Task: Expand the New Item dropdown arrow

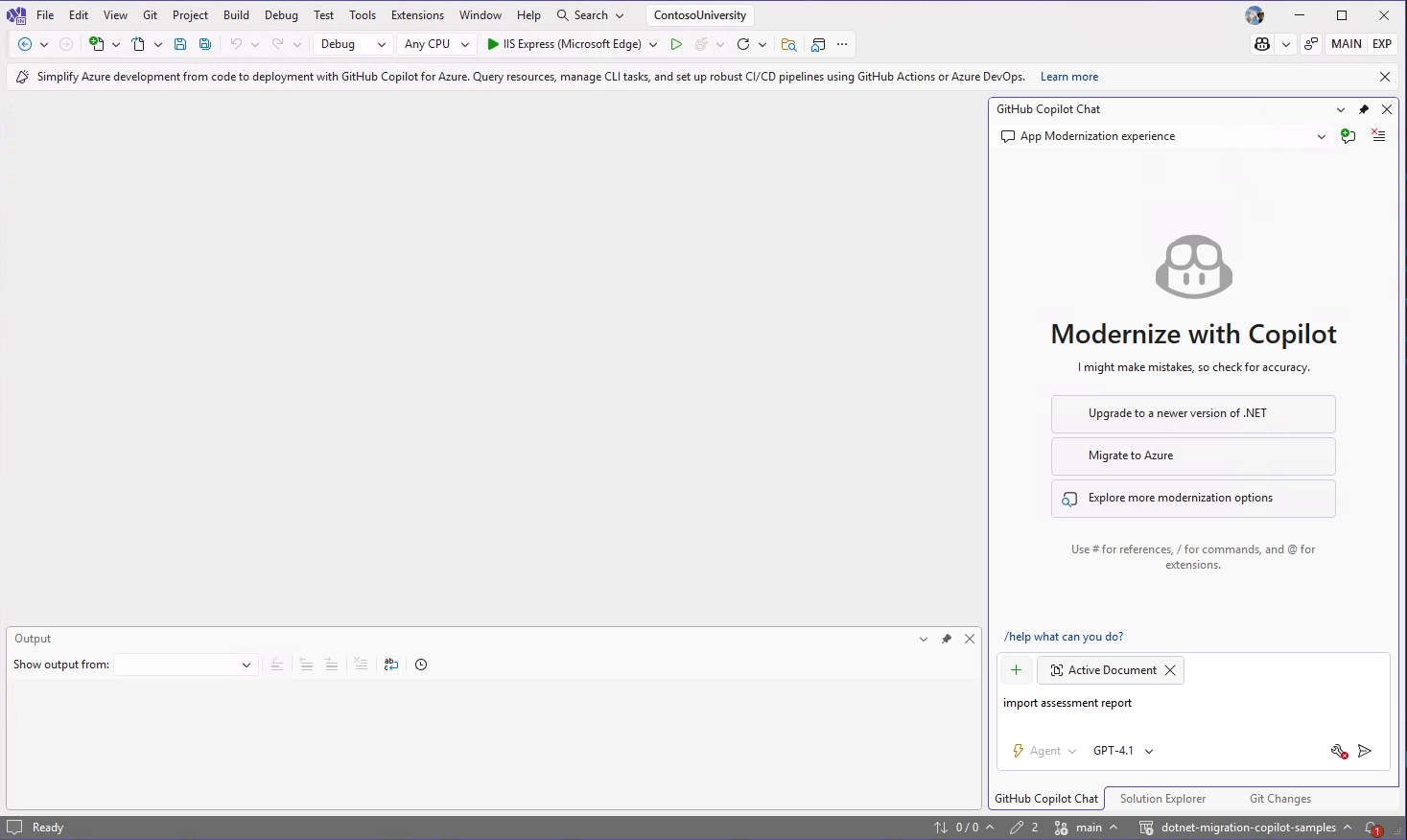Action: (x=116, y=44)
